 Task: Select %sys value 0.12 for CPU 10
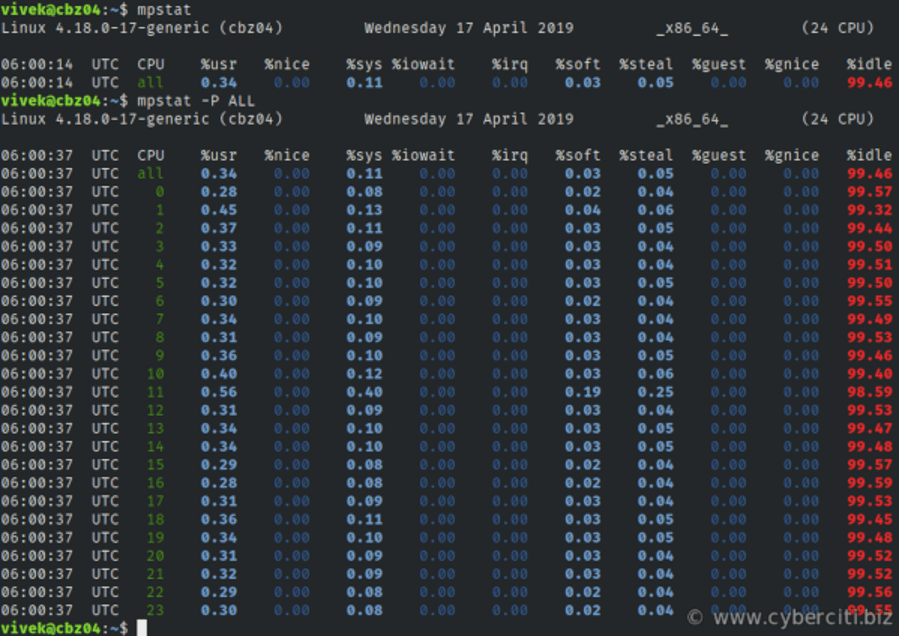coord(364,374)
